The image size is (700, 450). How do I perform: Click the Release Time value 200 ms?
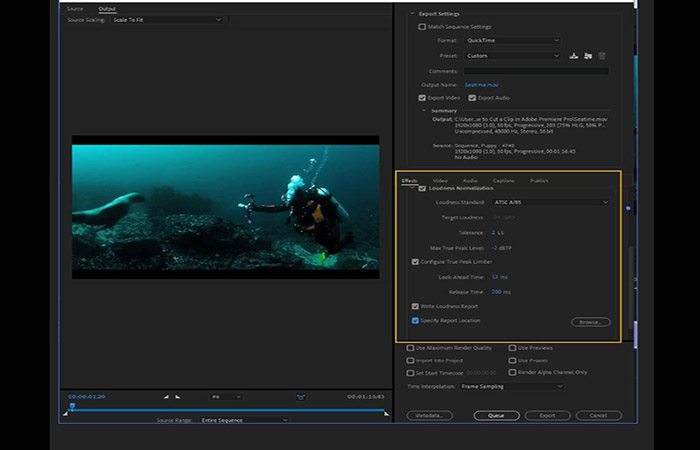tap(501, 292)
